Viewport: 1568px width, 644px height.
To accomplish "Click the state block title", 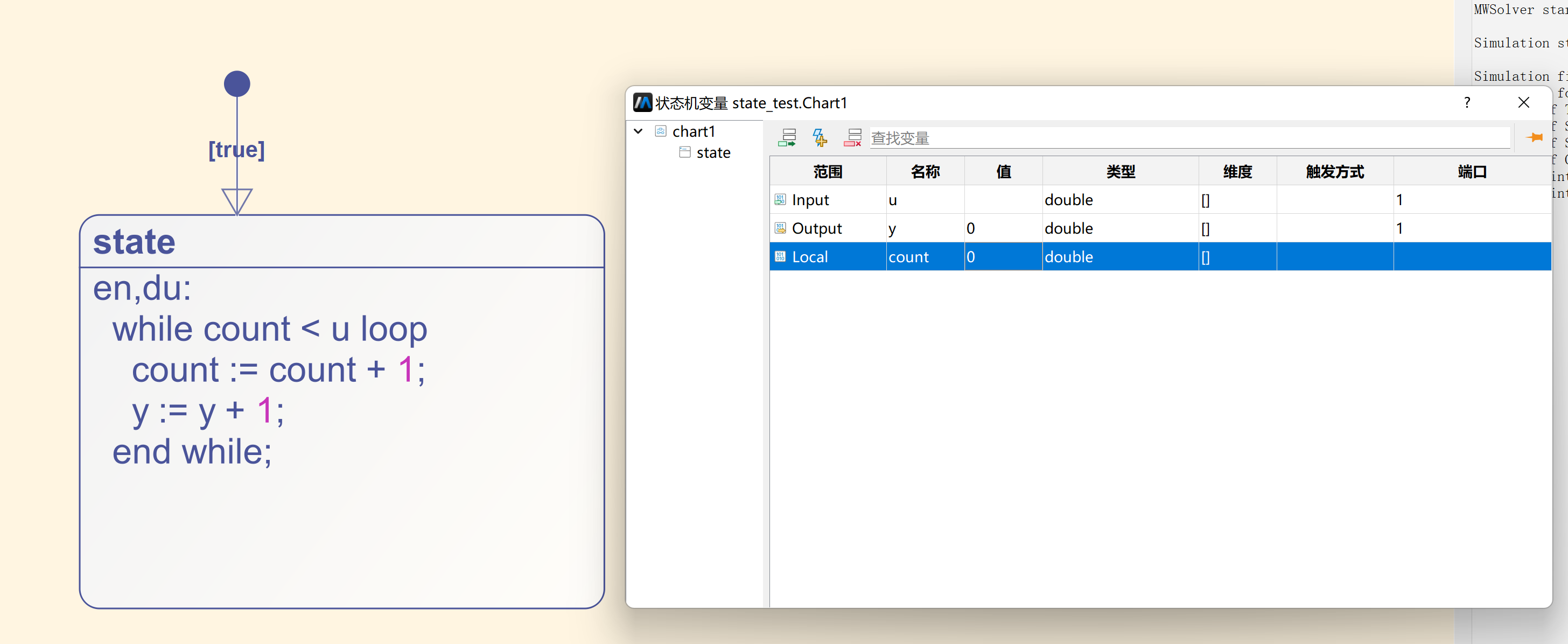I will tap(134, 242).
